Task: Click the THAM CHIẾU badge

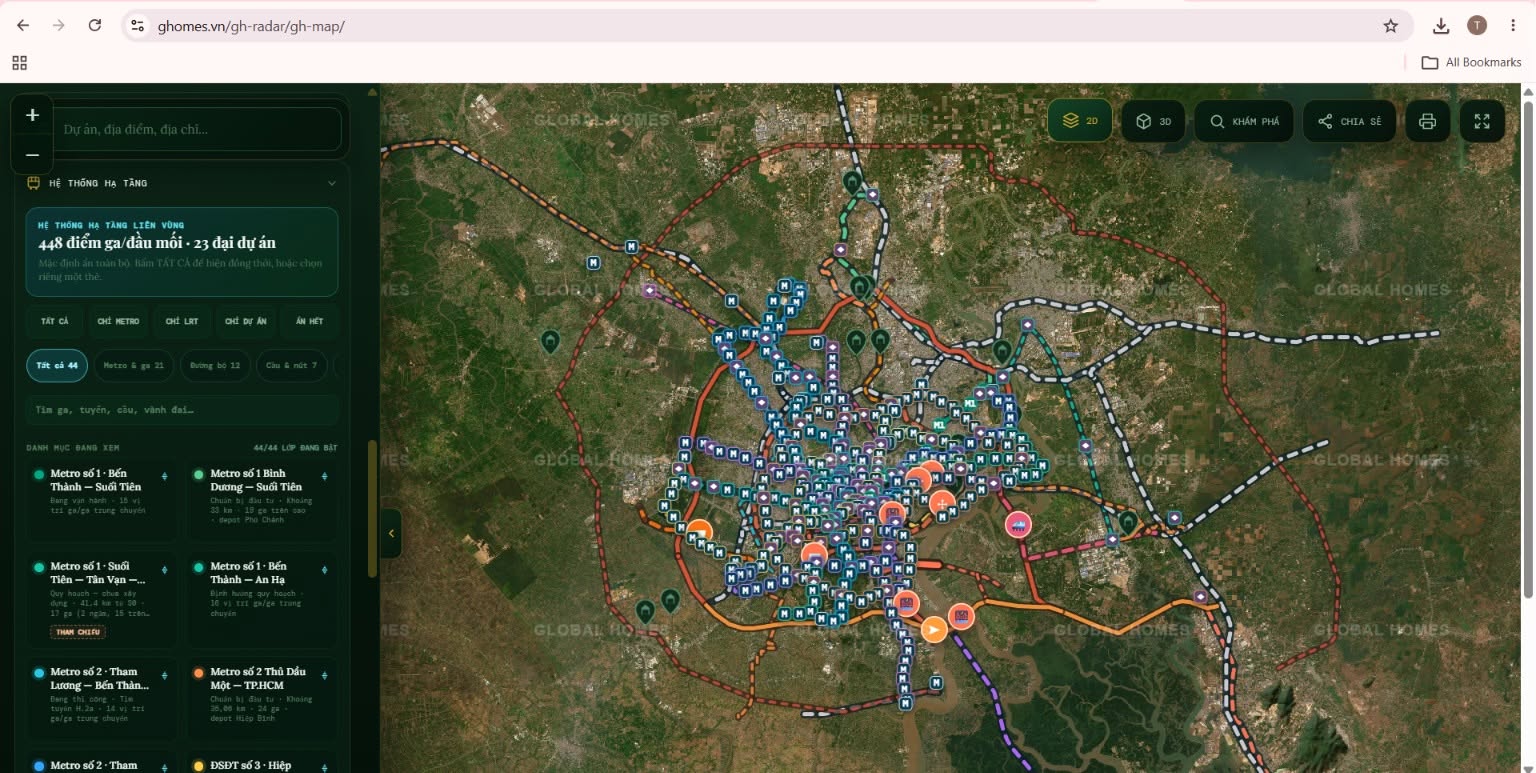Action: click(x=78, y=631)
